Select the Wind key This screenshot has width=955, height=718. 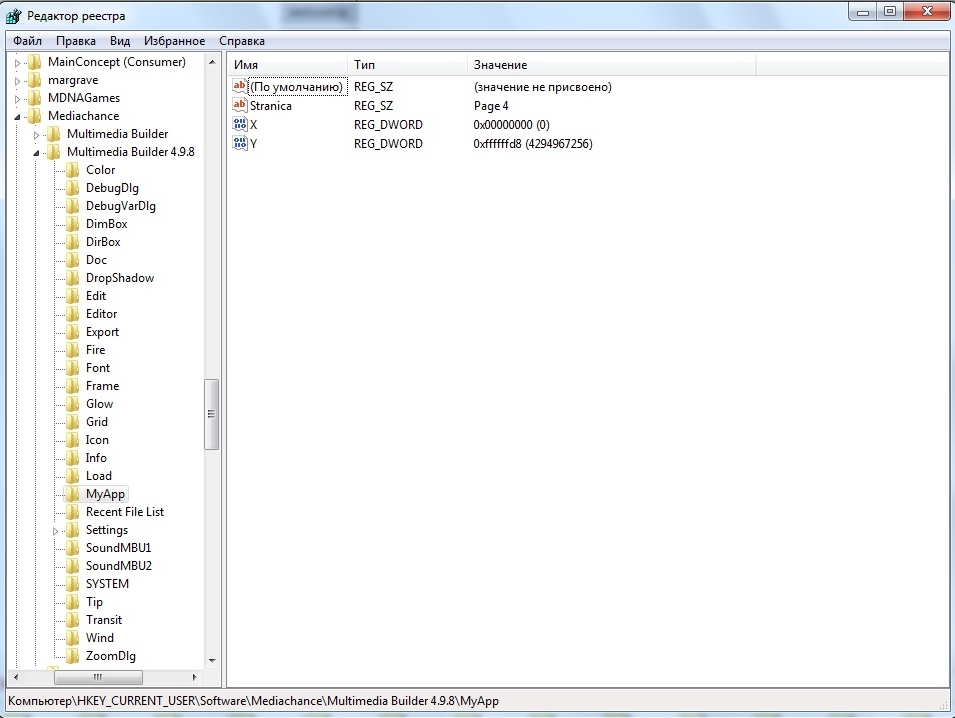[100, 638]
